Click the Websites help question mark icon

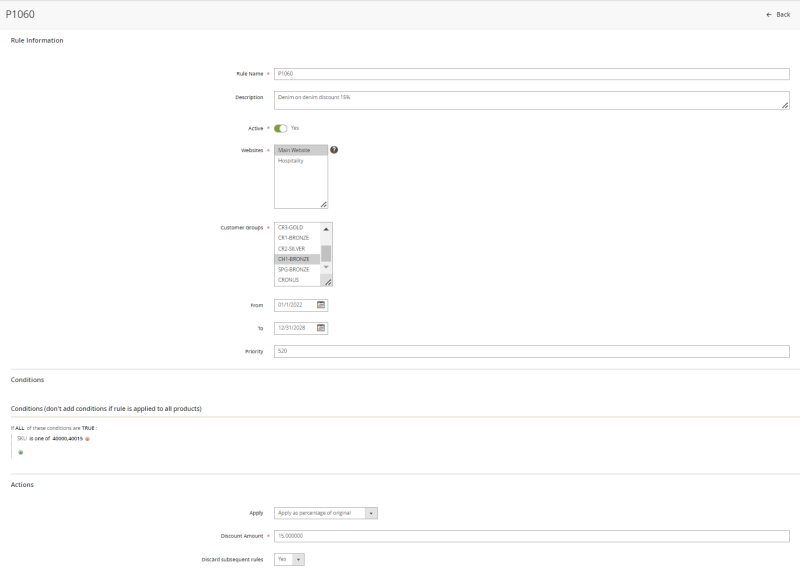pos(334,149)
